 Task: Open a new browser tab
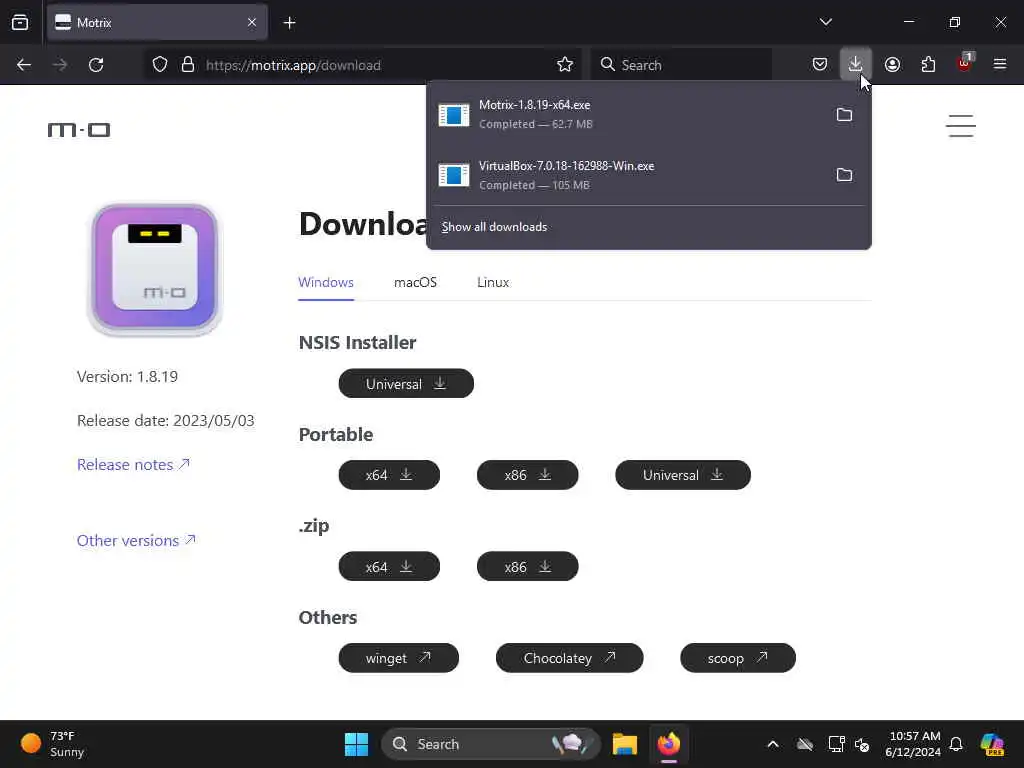click(289, 23)
